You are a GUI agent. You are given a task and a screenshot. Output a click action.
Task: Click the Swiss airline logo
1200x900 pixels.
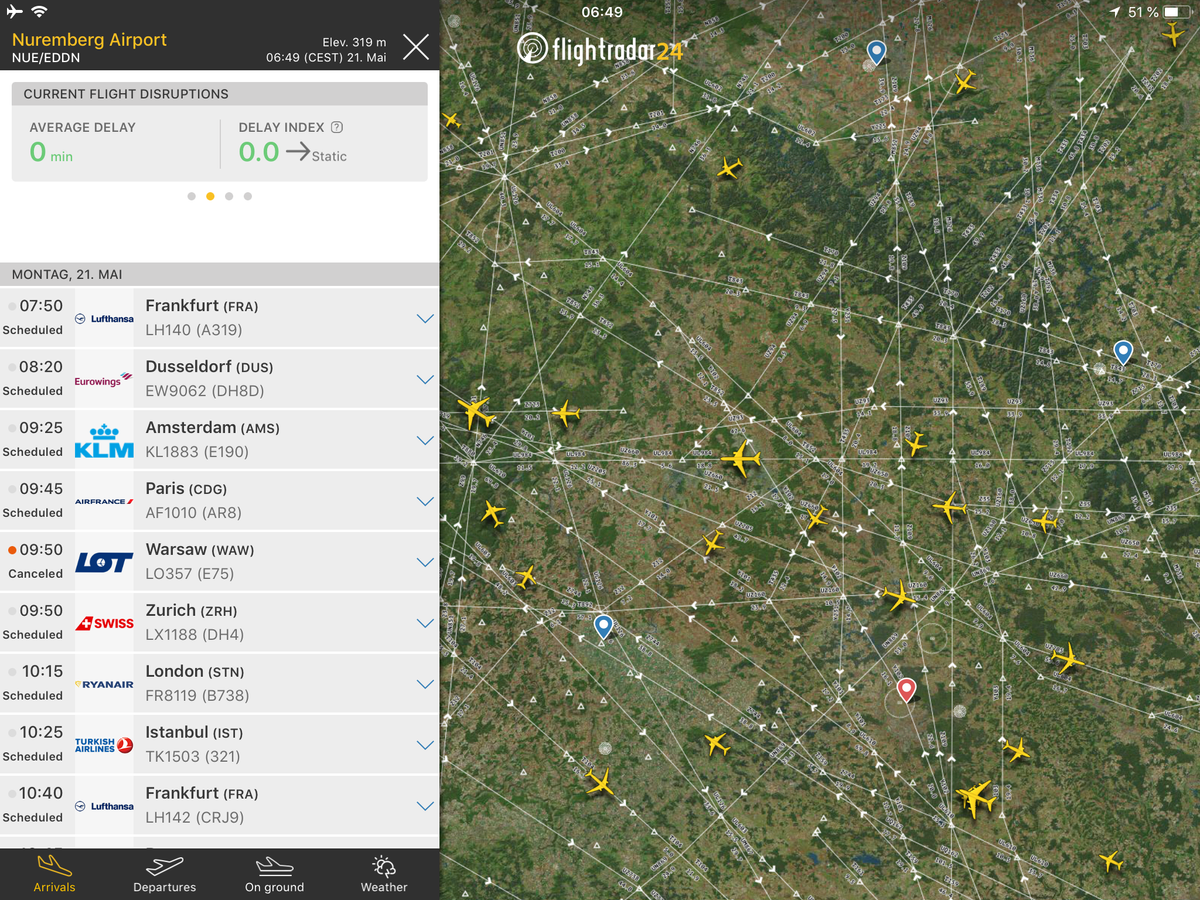104,624
